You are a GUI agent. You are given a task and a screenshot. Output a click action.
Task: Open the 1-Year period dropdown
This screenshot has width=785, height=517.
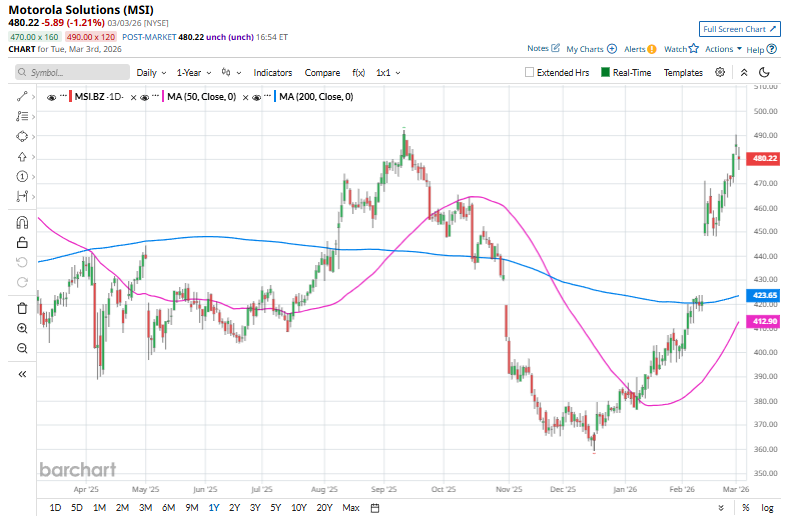(x=194, y=73)
